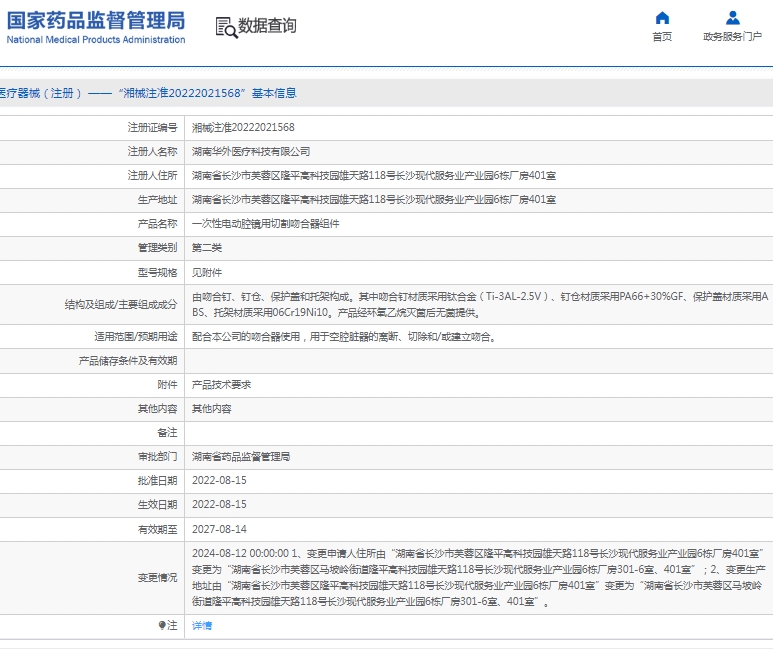Select registration number value 湘械注准20222021568
The image size is (773, 649).
click(x=243, y=127)
